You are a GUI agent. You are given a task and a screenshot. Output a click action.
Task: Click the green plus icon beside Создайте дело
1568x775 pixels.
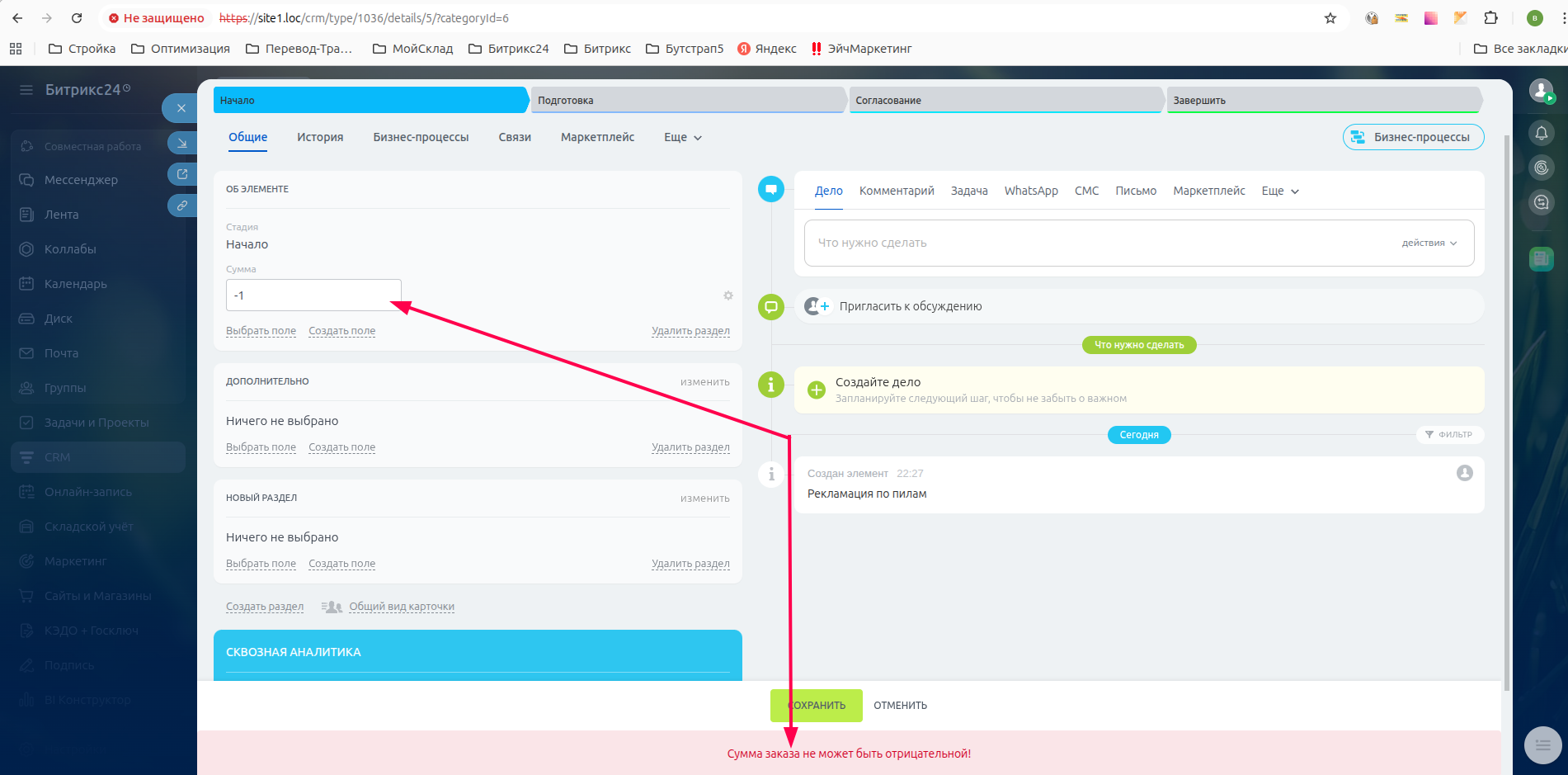click(x=816, y=390)
